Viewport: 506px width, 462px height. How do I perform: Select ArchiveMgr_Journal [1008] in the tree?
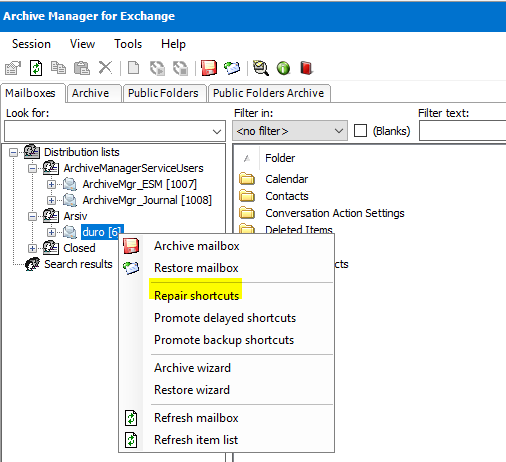tap(147, 200)
